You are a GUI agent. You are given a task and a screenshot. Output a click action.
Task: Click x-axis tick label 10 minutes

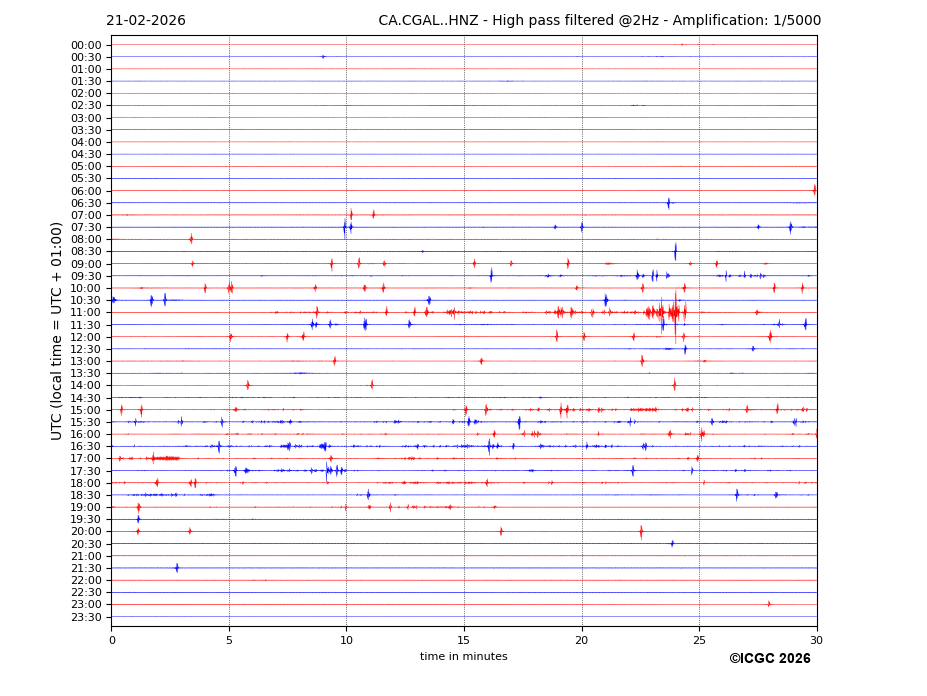pyautogui.click(x=346, y=640)
